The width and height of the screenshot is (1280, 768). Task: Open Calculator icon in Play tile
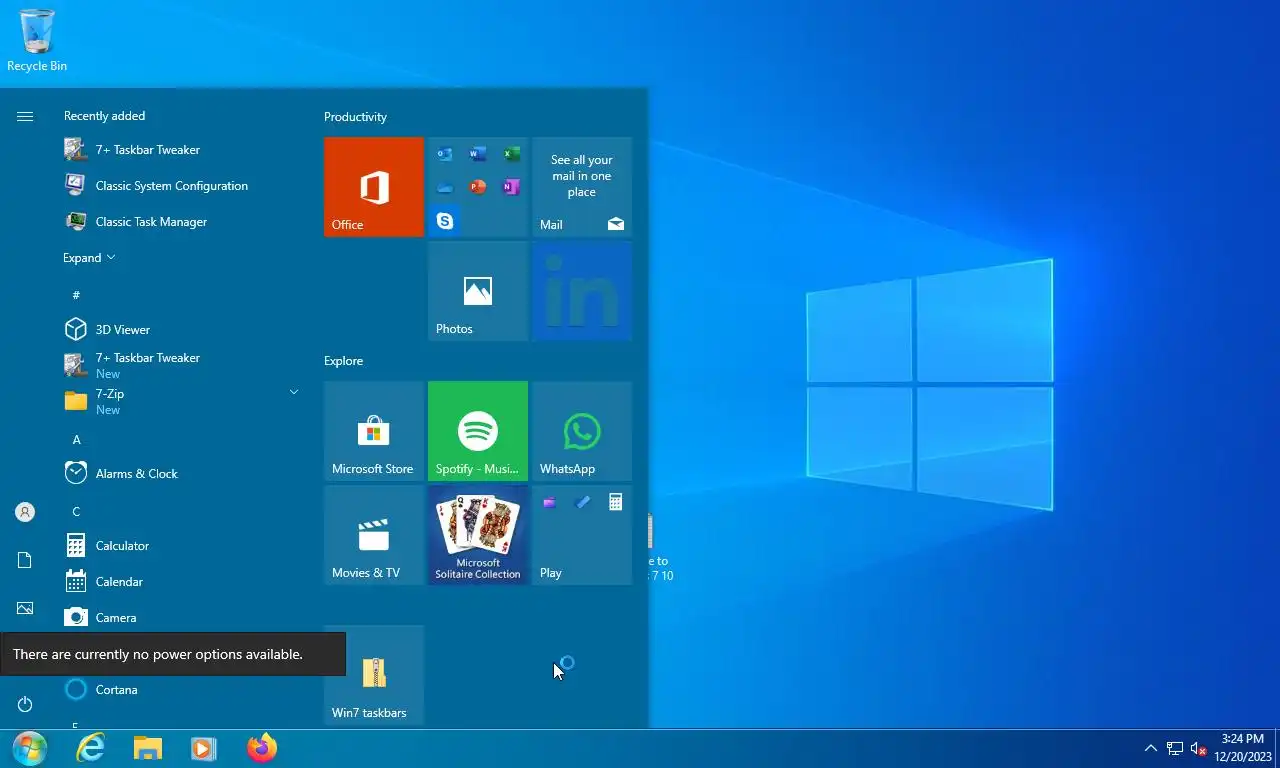[x=615, y=502]
